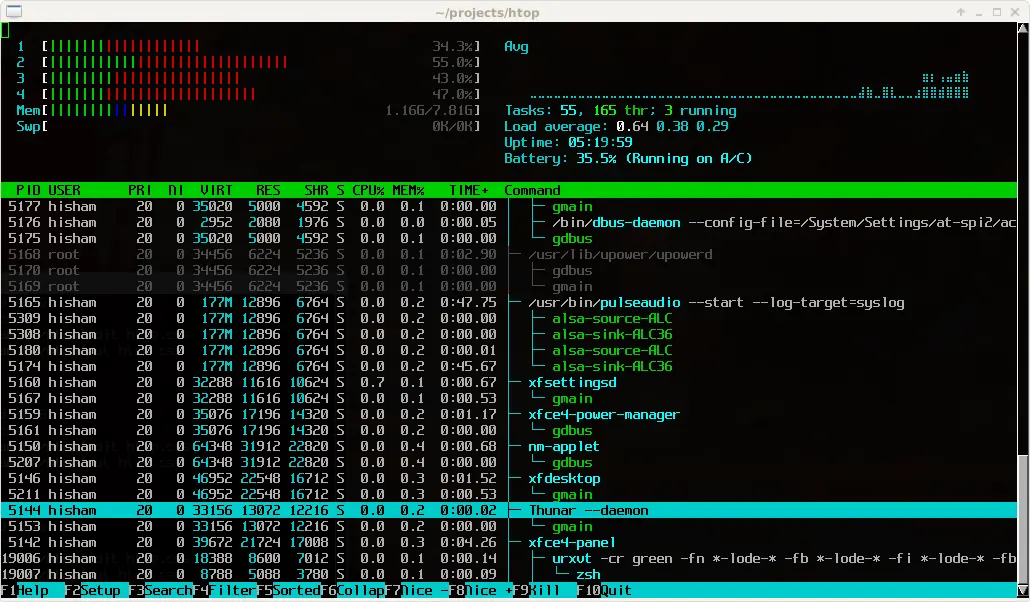Open the Setup screen with F2Setup
The height and width of the screenshot is (602, 1030).
[90, 590]
